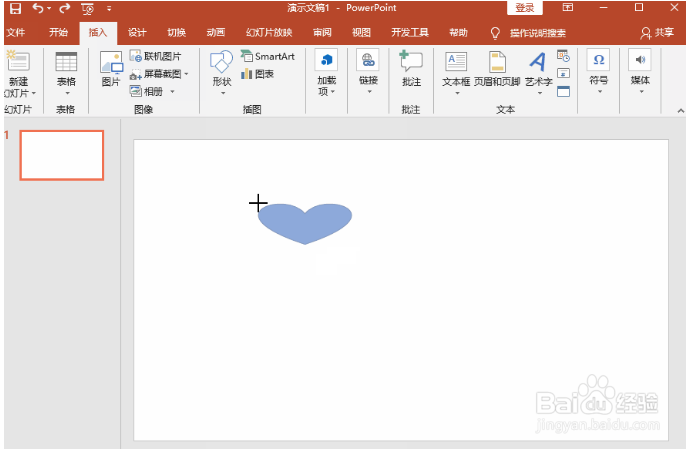The height and width of the screenshot is (449, 699).
Task: Open undo history dropdown arrow
Action: pos(49,8)
